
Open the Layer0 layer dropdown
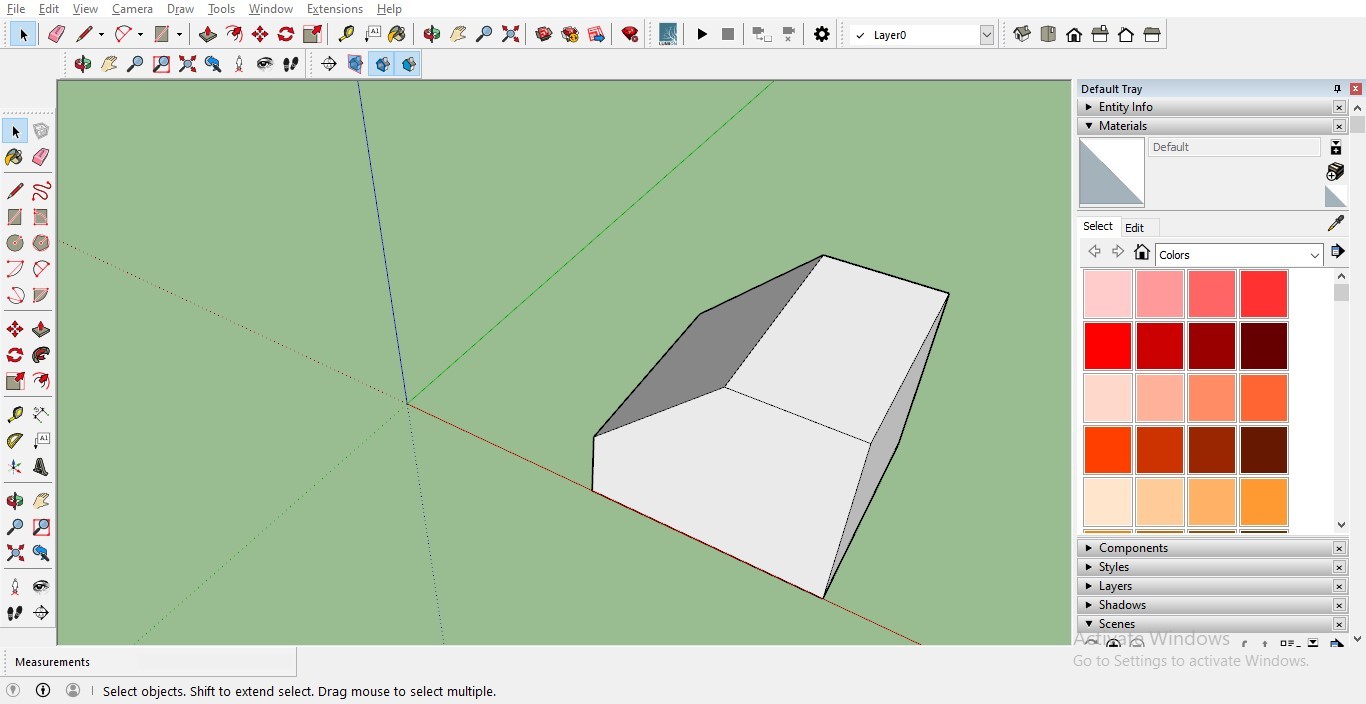[986, 35]
